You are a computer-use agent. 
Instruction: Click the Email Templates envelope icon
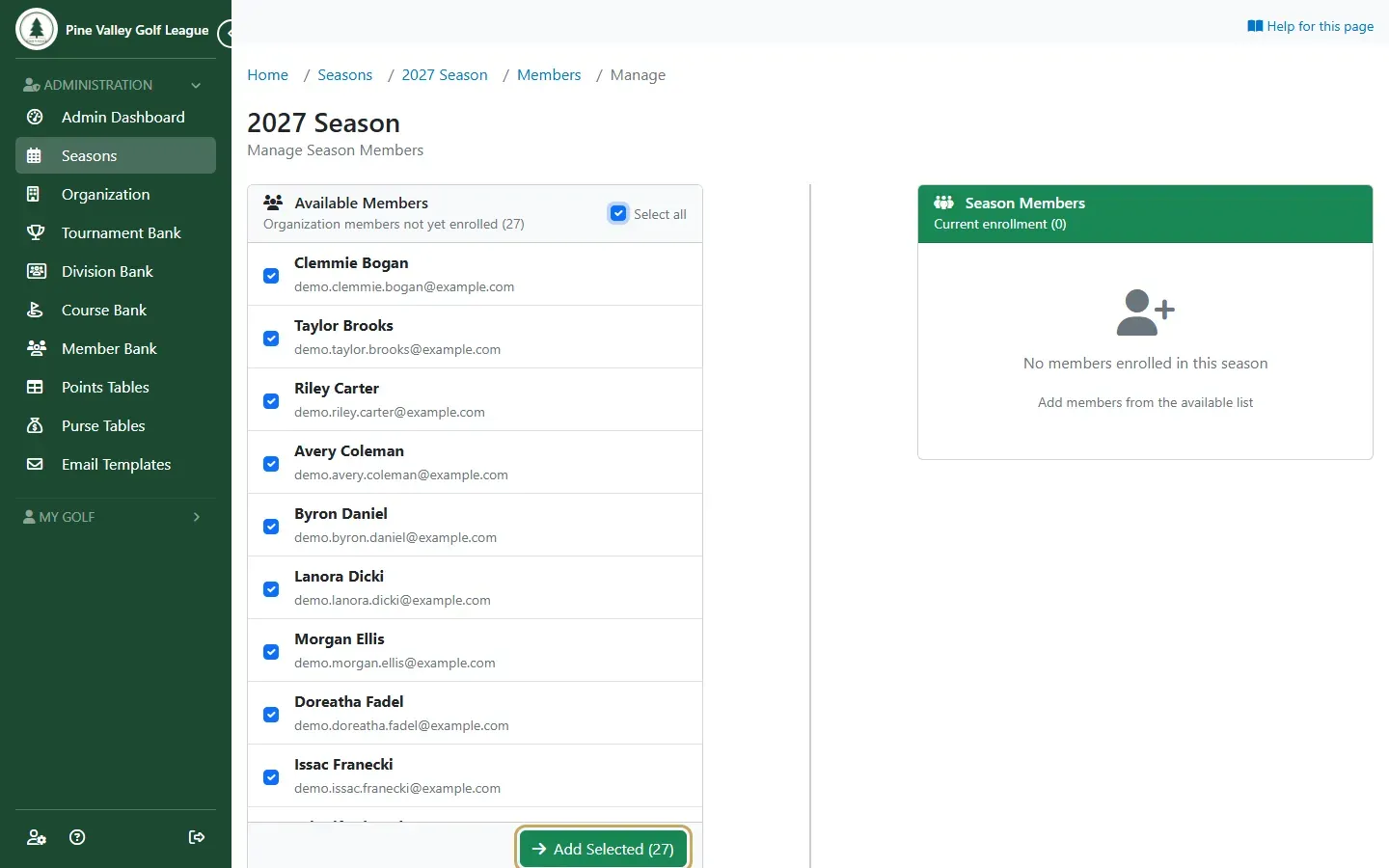35,464
